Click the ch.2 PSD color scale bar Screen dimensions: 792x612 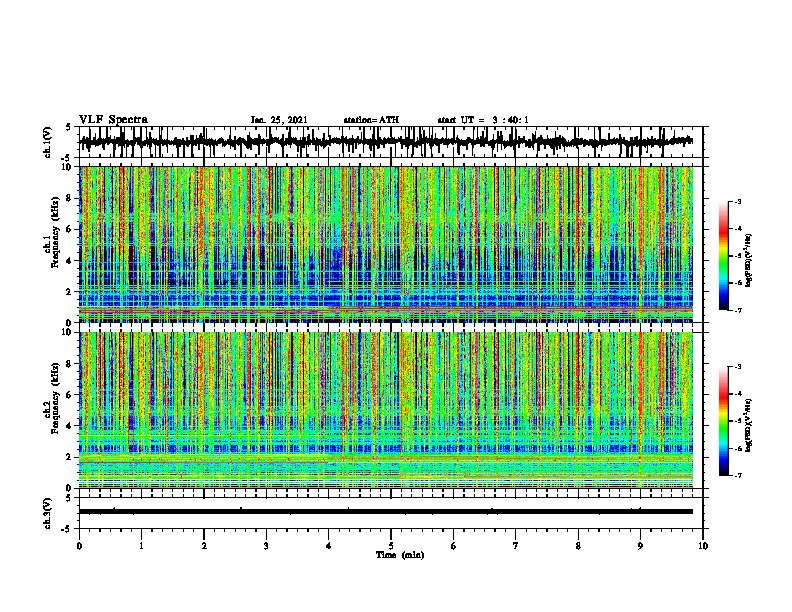723,421
